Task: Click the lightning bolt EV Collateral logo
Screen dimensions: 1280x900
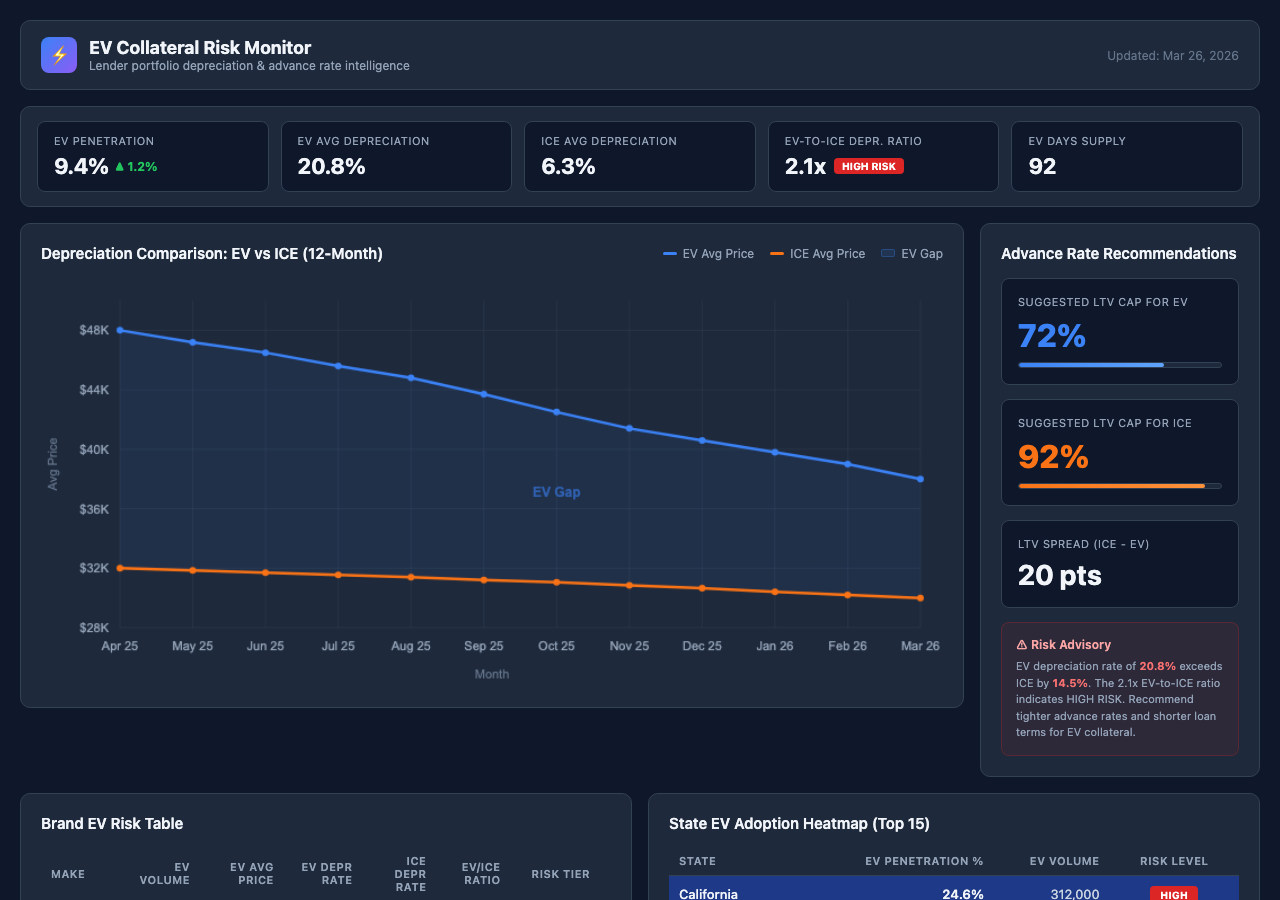Action: 58,55
